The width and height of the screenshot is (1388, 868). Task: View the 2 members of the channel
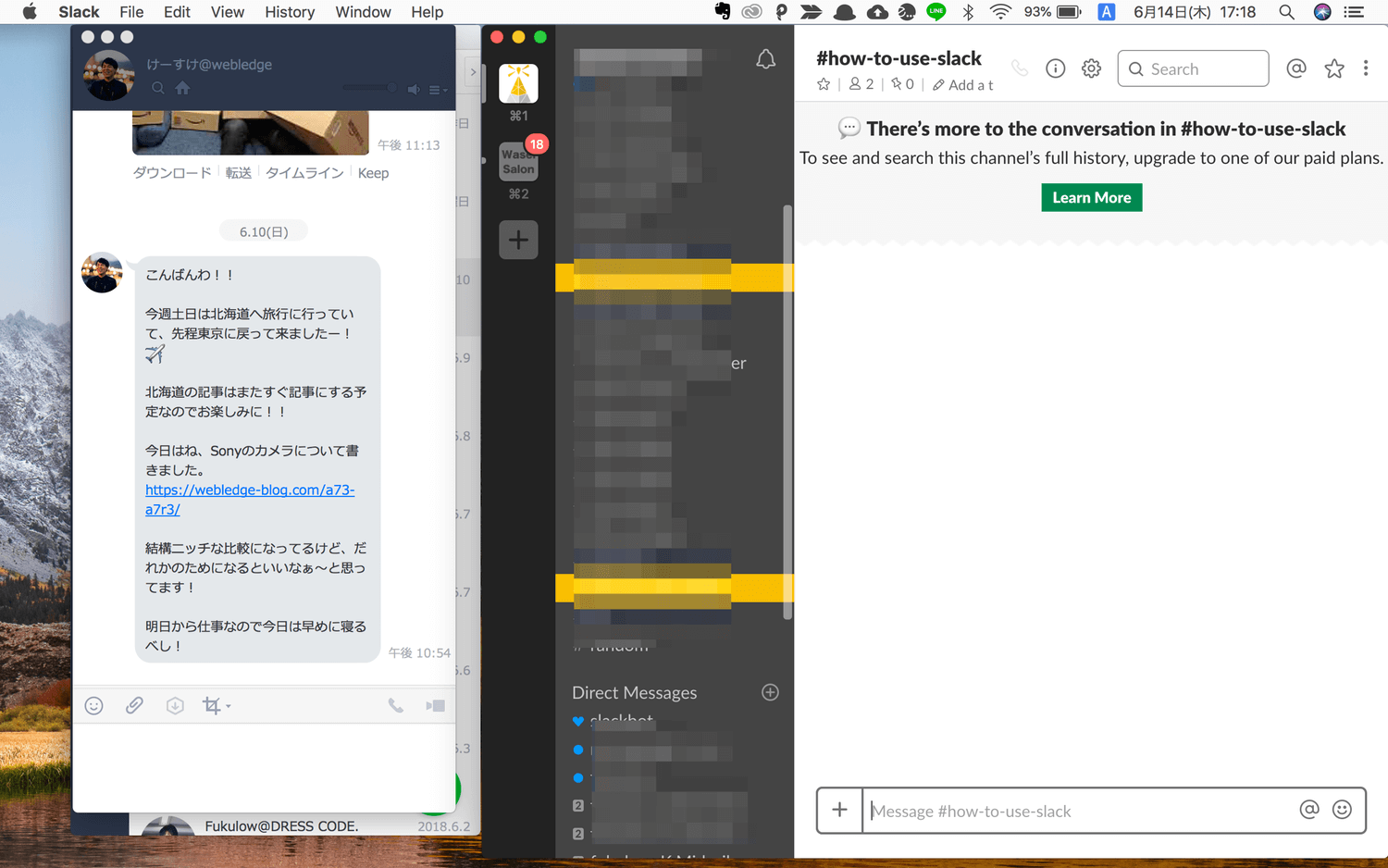click(x=861, y=84)
